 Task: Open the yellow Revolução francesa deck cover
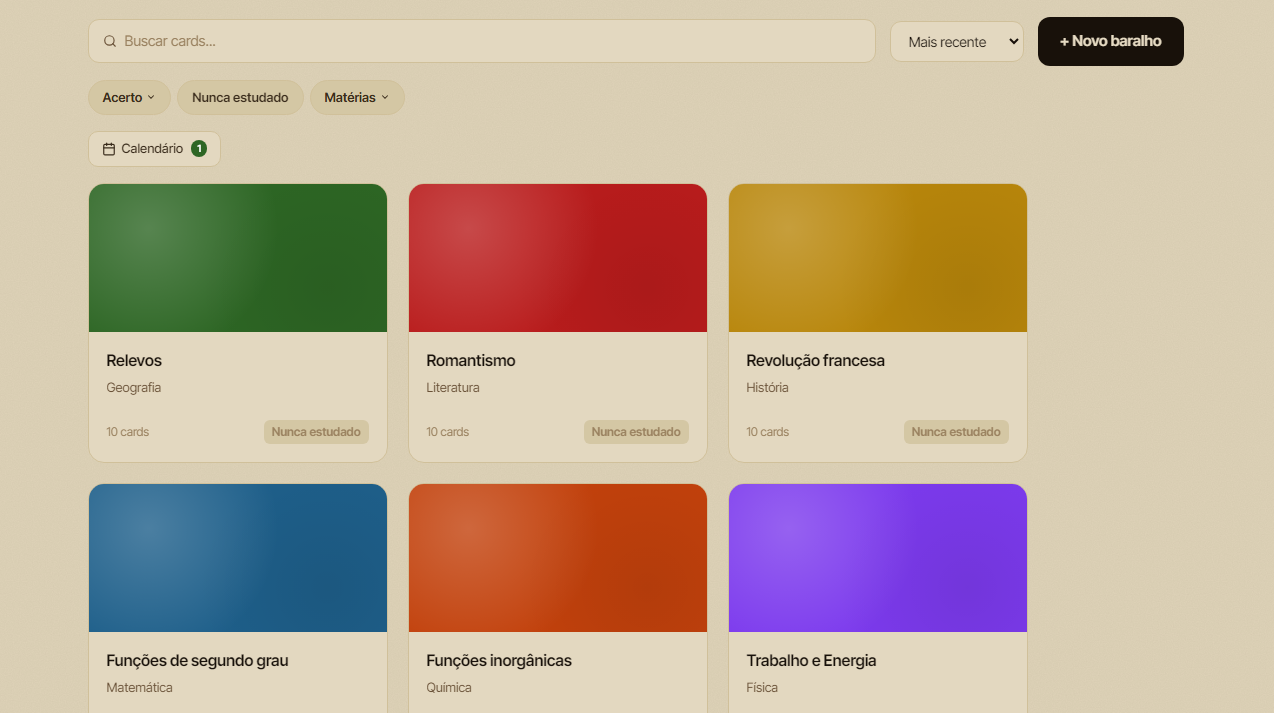point(878,258)
